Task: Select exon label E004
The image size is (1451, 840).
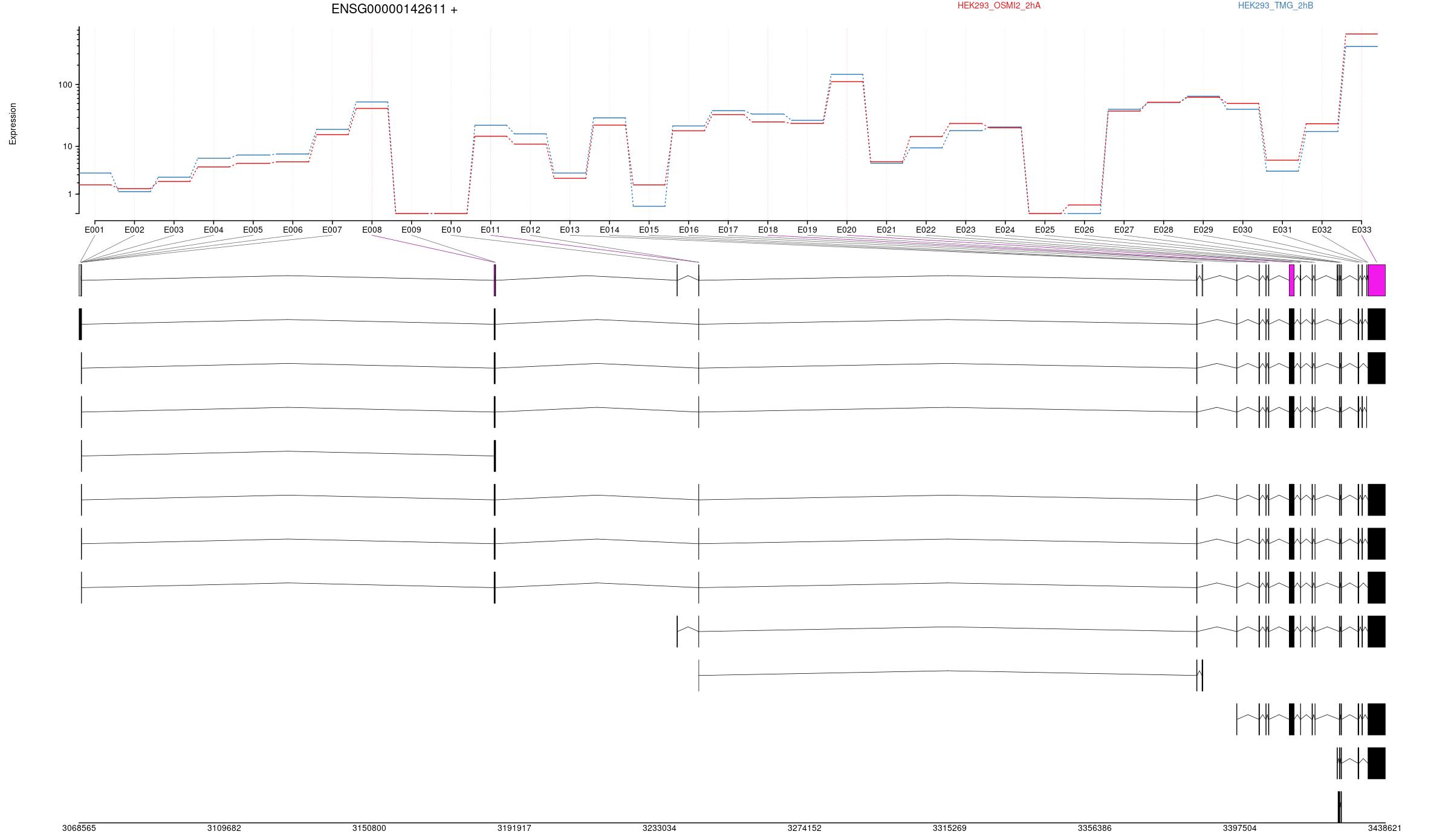Action: [213, 230]
